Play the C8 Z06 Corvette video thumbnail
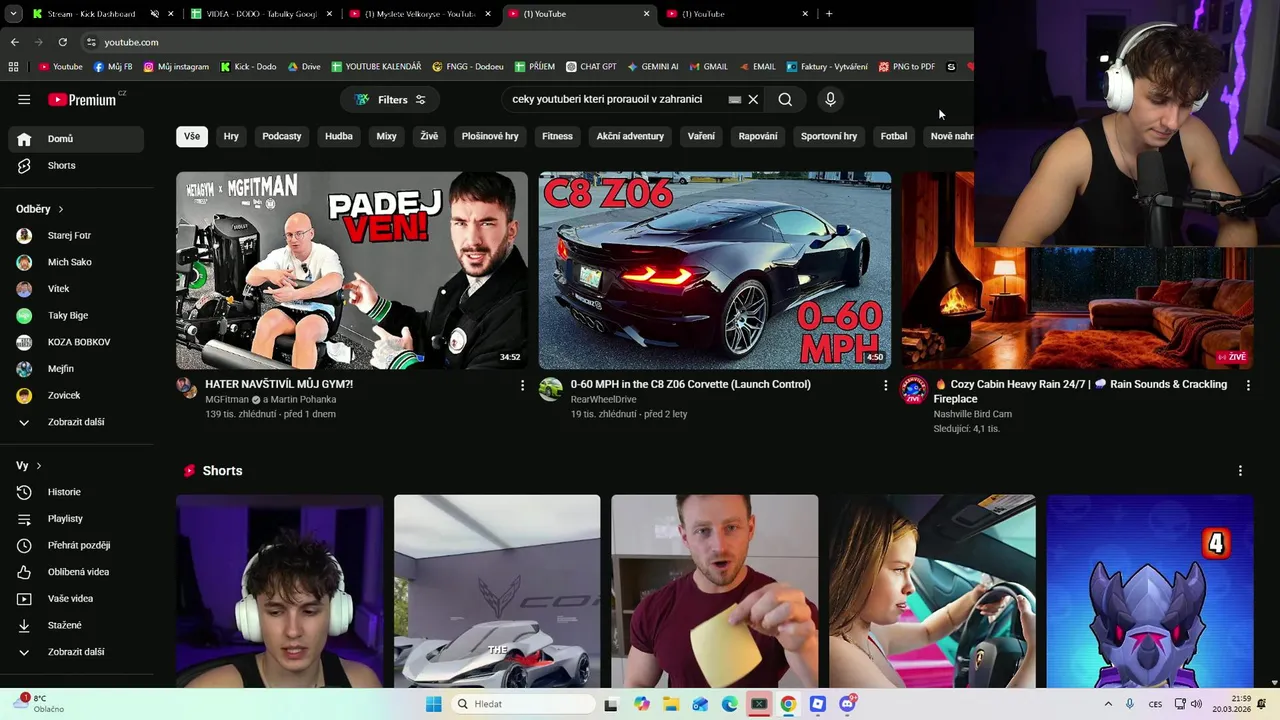Viewport: 1280px width, 720px height. [x=715, y=270]
